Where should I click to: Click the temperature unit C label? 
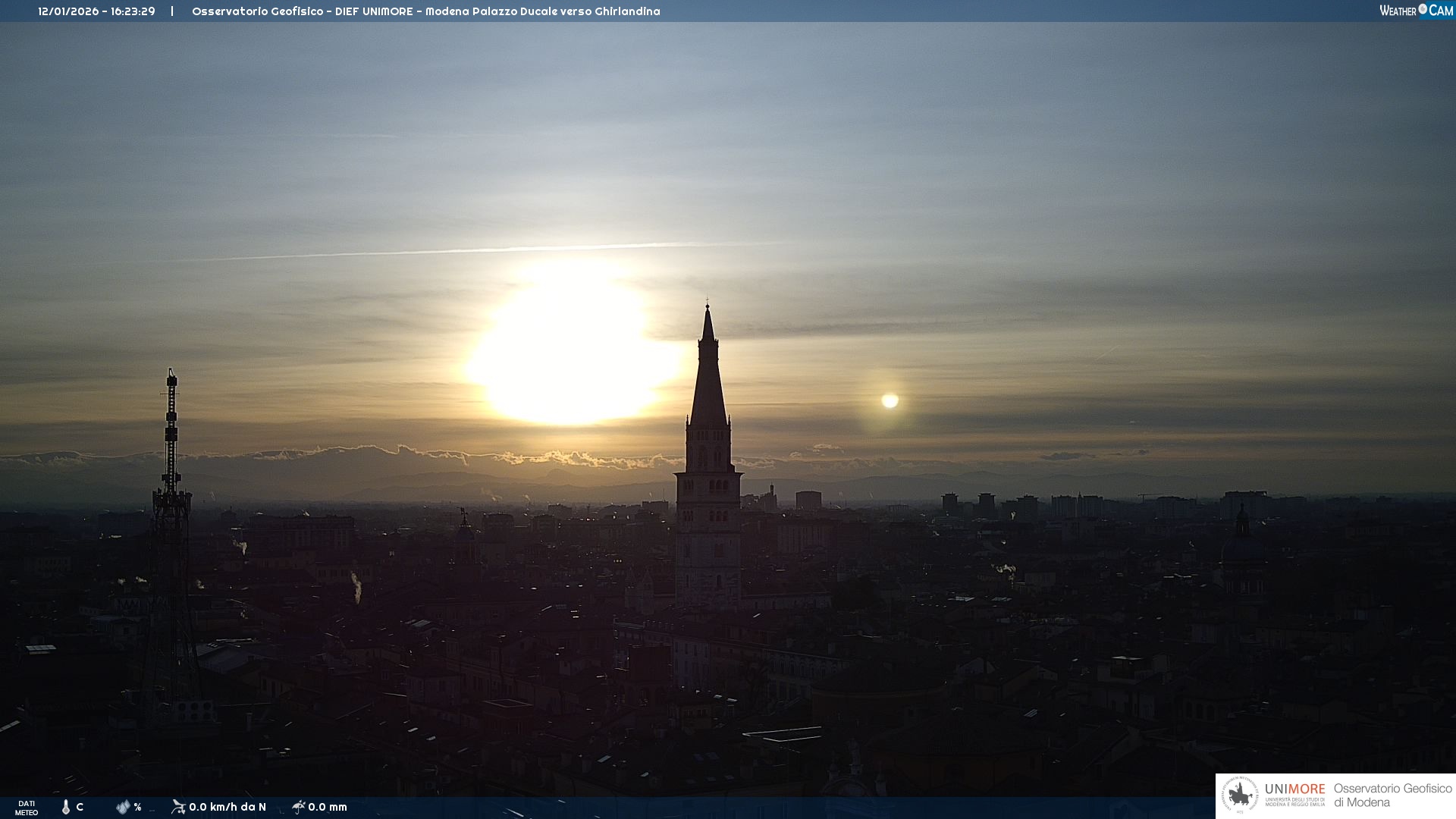pos(80,807)
